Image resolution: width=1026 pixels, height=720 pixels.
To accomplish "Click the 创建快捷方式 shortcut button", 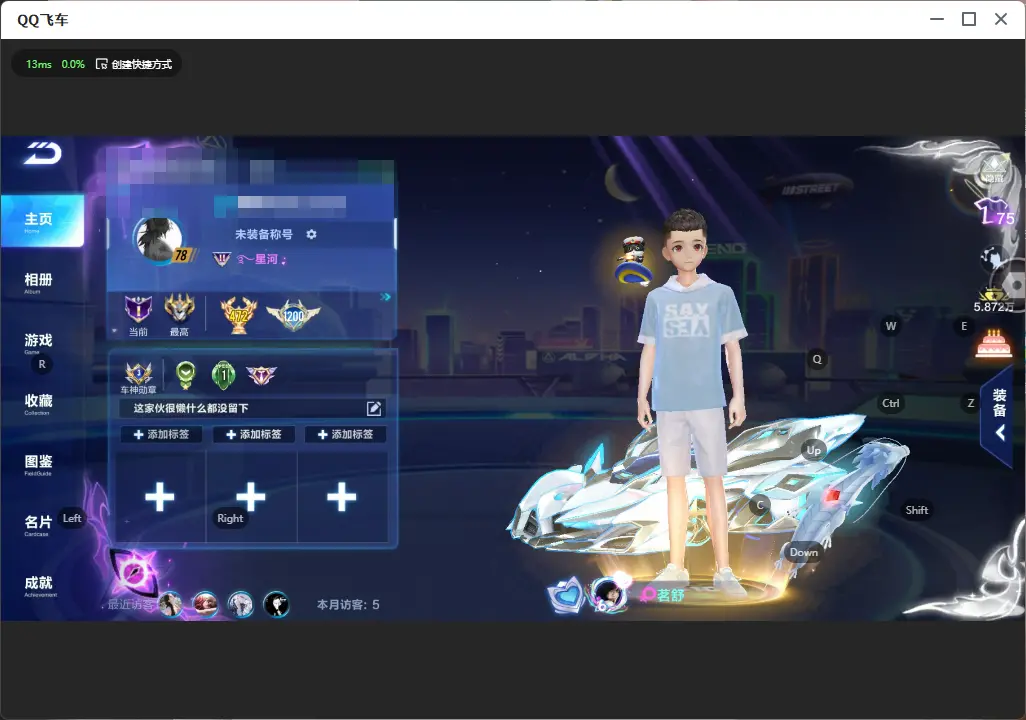I will pos(134,64).
